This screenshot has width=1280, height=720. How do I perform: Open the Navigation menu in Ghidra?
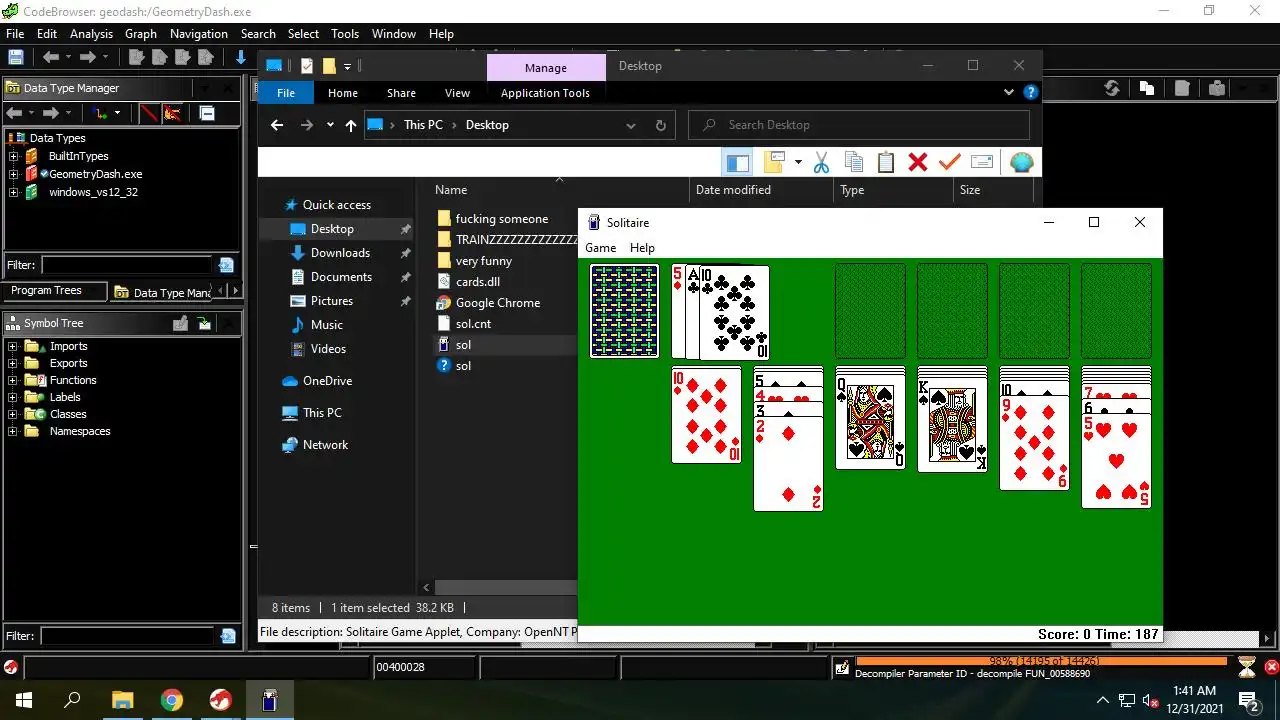coord(199,34)
